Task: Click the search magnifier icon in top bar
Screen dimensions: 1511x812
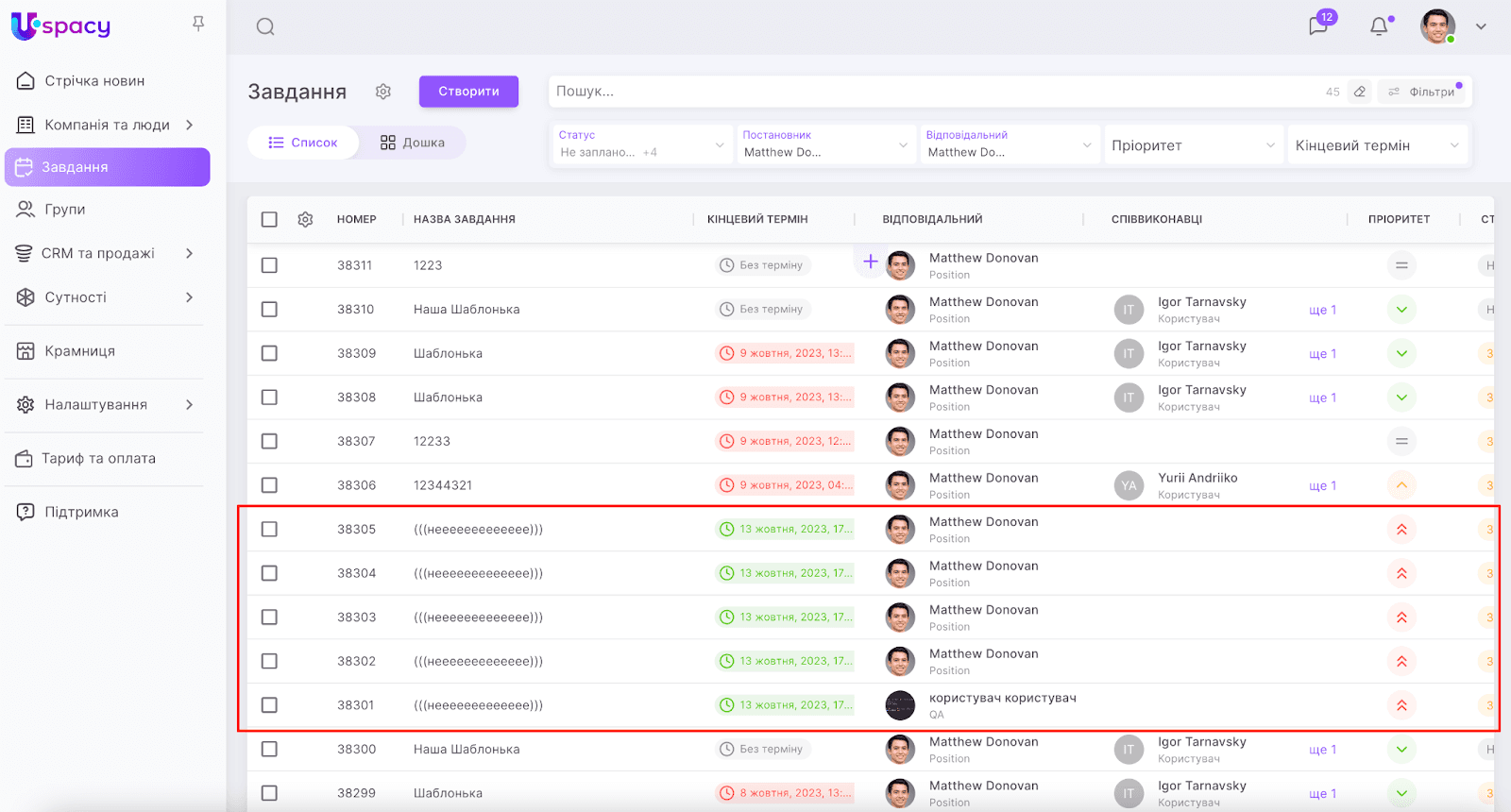Action: tap(265, 26)
